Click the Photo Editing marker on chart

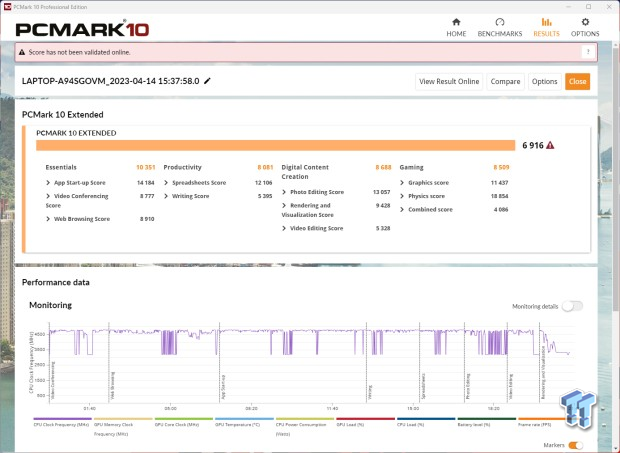[x=468, y=386]
